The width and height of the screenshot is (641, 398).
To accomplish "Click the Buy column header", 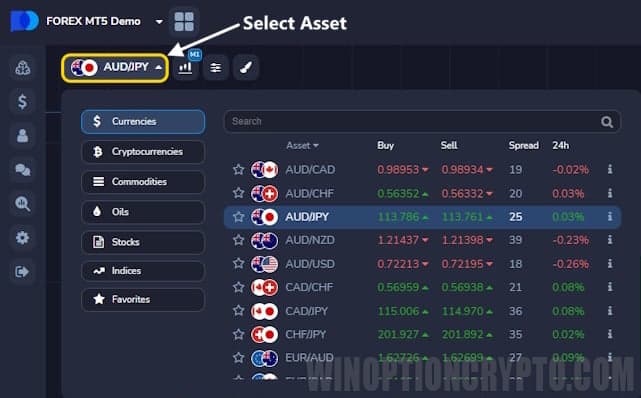I will click(x=385, y=145).
